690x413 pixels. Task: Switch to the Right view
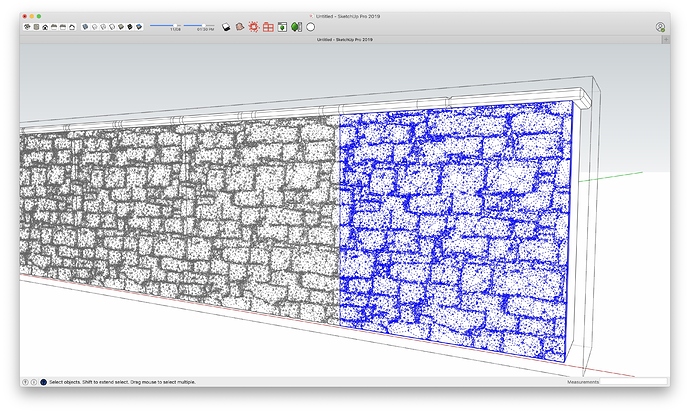click(x=54, y=27)
